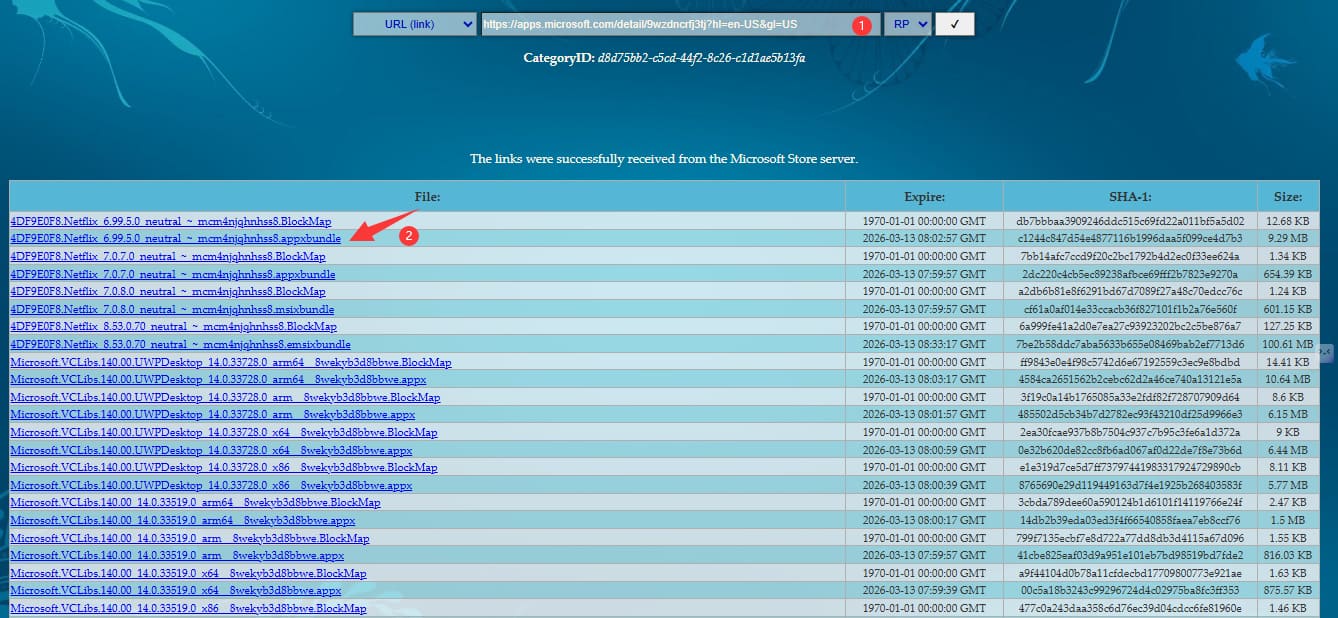Open the URL (link) type dropdown
Image resolution: width=1338 pixels, height=618 pixels.
pos(414,24)
